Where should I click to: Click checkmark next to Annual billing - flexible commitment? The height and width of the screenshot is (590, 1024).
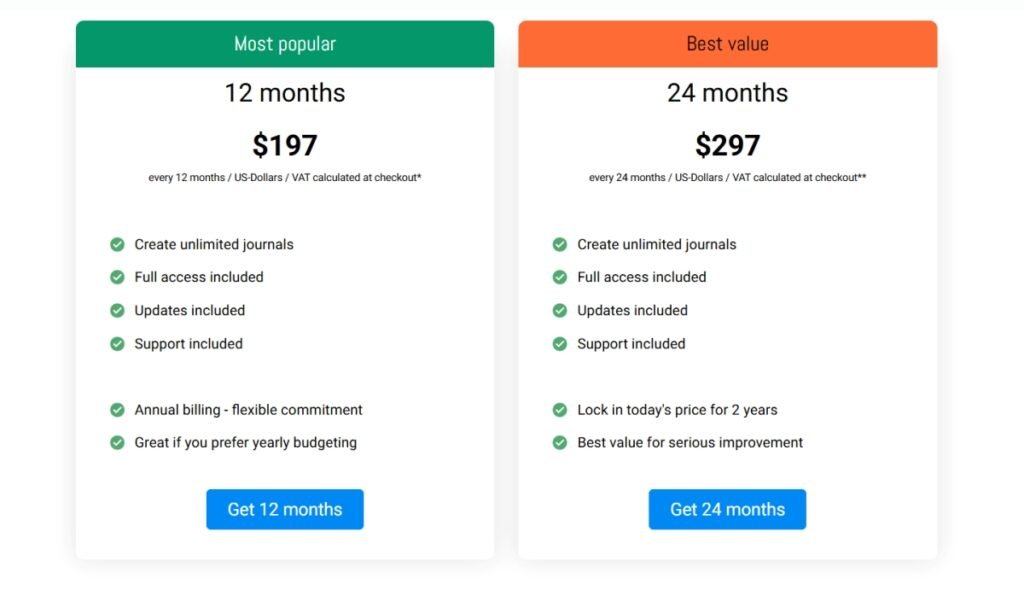point(117,410)
